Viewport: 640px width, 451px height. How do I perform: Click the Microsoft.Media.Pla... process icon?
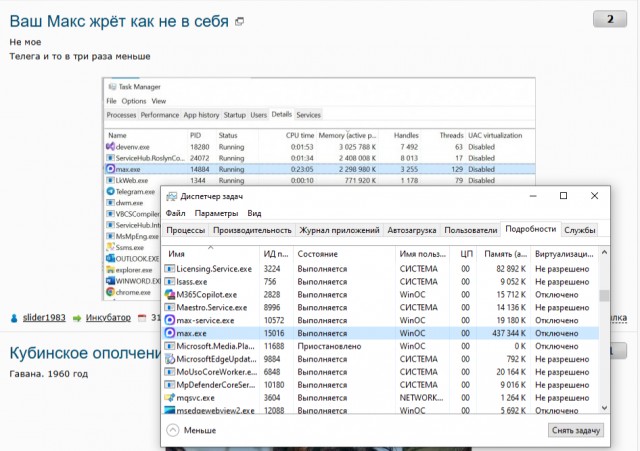[x=169, y=346]
